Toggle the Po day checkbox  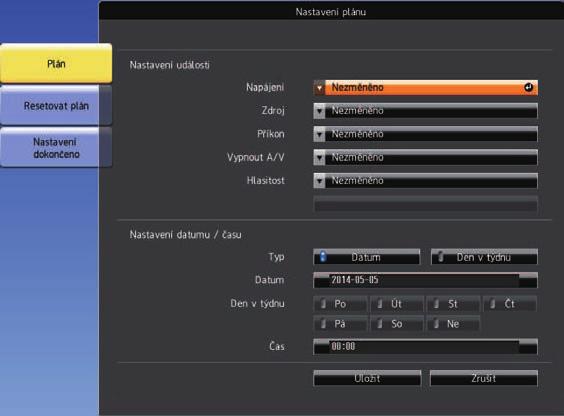coord(340,304)
